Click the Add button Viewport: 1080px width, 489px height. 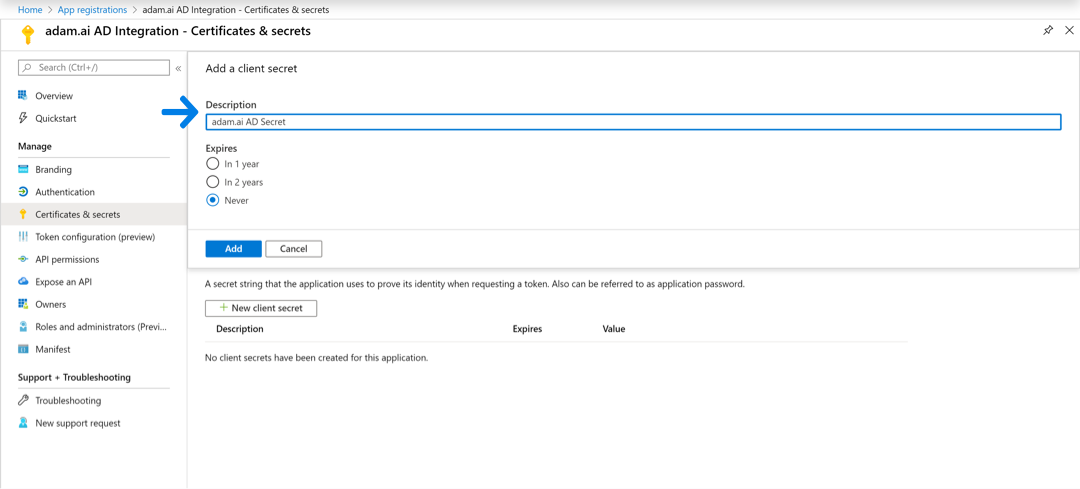point(233,249)
